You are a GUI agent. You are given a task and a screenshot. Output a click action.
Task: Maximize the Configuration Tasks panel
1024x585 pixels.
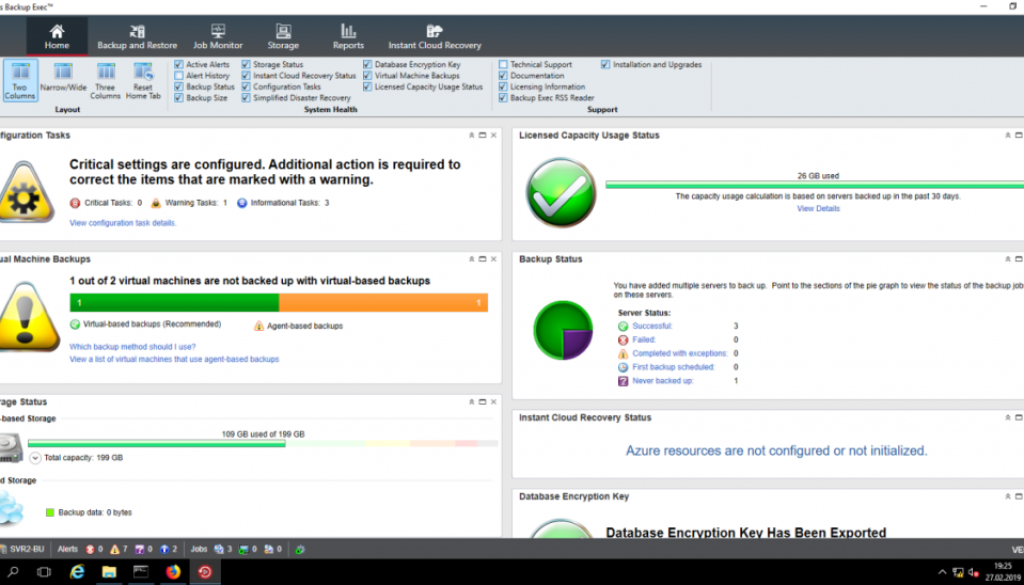pyautogui.click(x=483, y=135)
